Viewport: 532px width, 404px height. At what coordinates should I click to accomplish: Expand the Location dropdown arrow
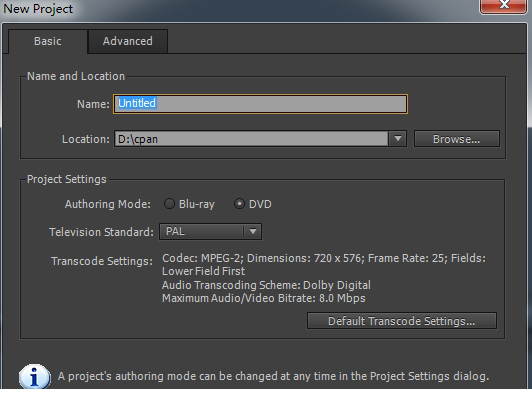(x=398, y=139)
